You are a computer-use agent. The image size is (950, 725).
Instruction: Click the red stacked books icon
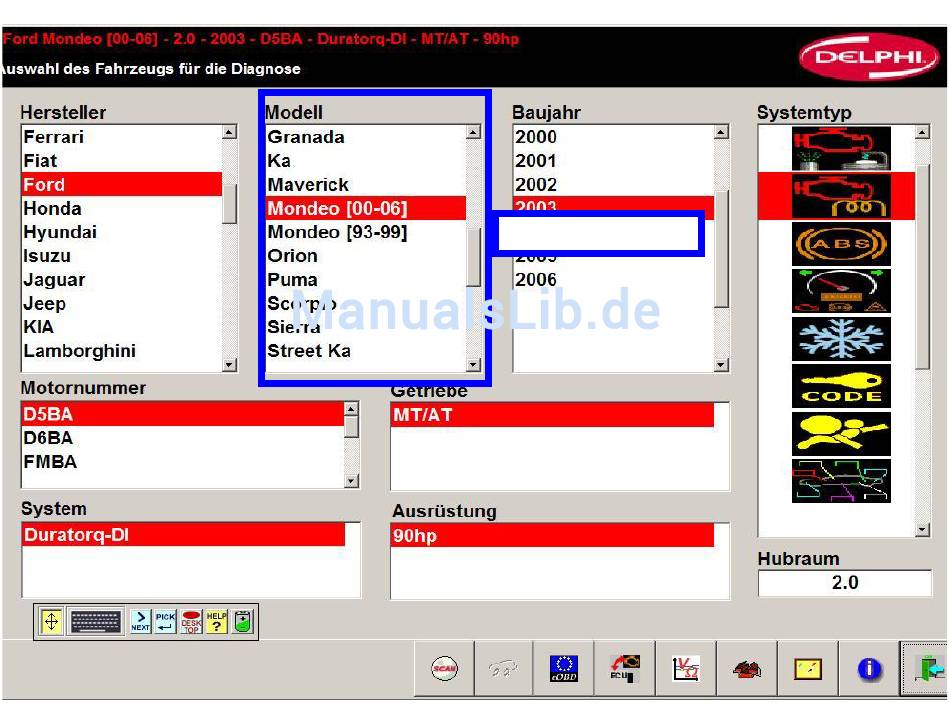pyautogui.click(x=747, y=669)
